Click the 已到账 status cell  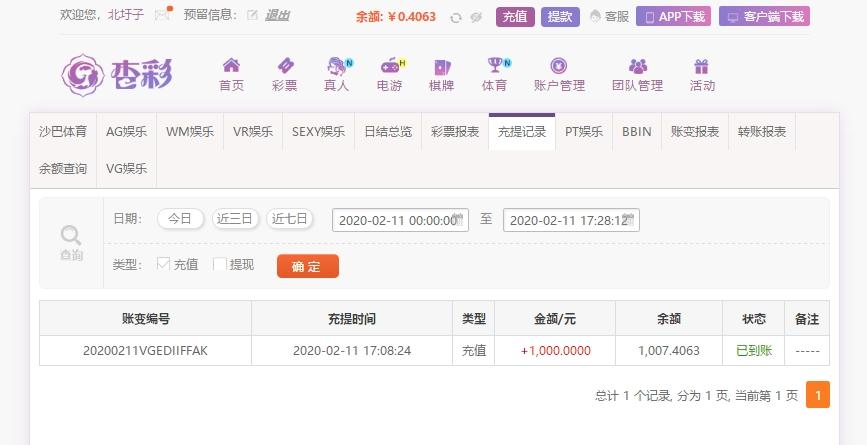tap(754, 350)
